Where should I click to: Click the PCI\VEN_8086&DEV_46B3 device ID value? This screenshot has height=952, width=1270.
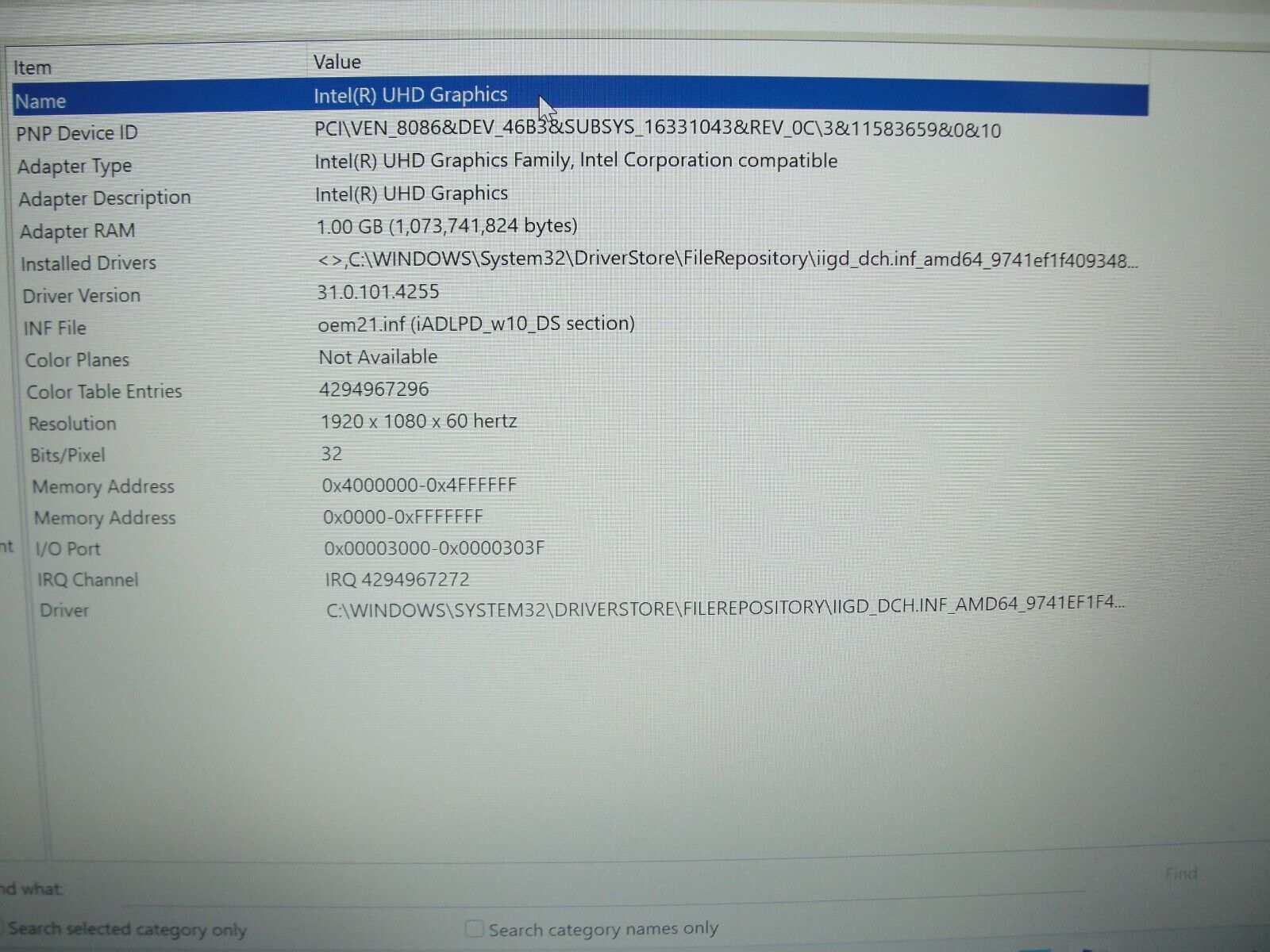[x=658, y=129]
